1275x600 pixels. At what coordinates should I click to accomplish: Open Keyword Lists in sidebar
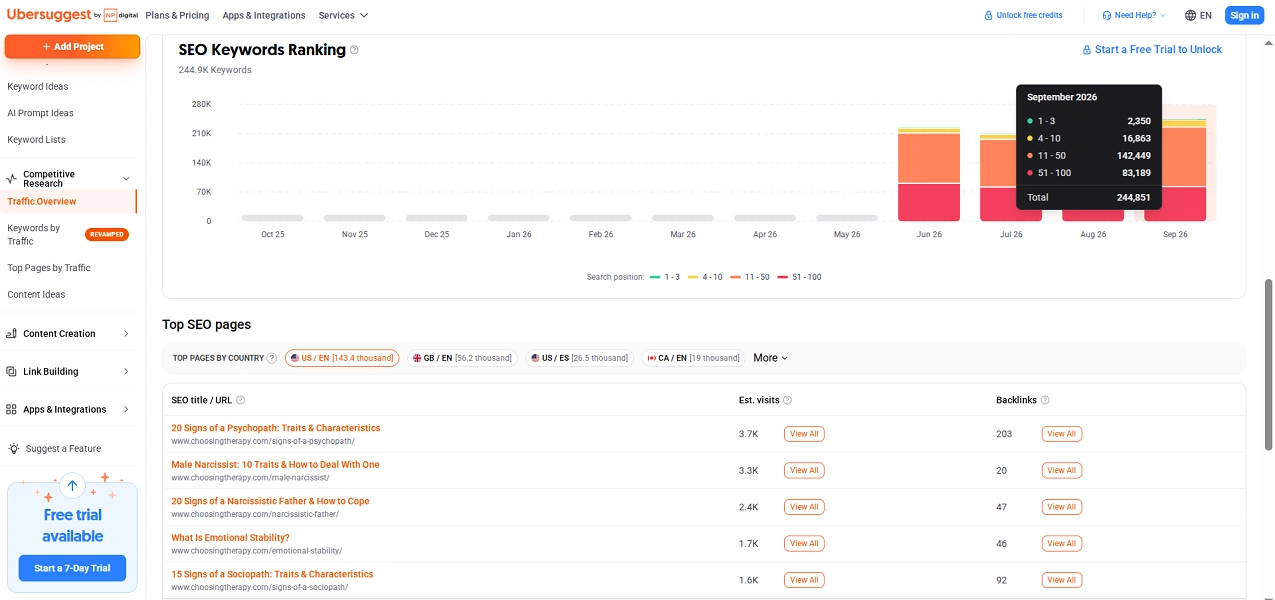click(36, 140)
